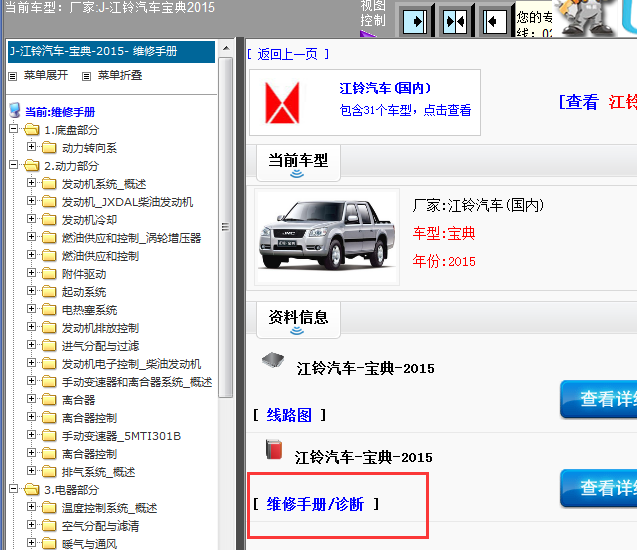Collapse the 3.电器部分 tree node
The height and width of the screenshot is (550, 637).
(13, 488)
